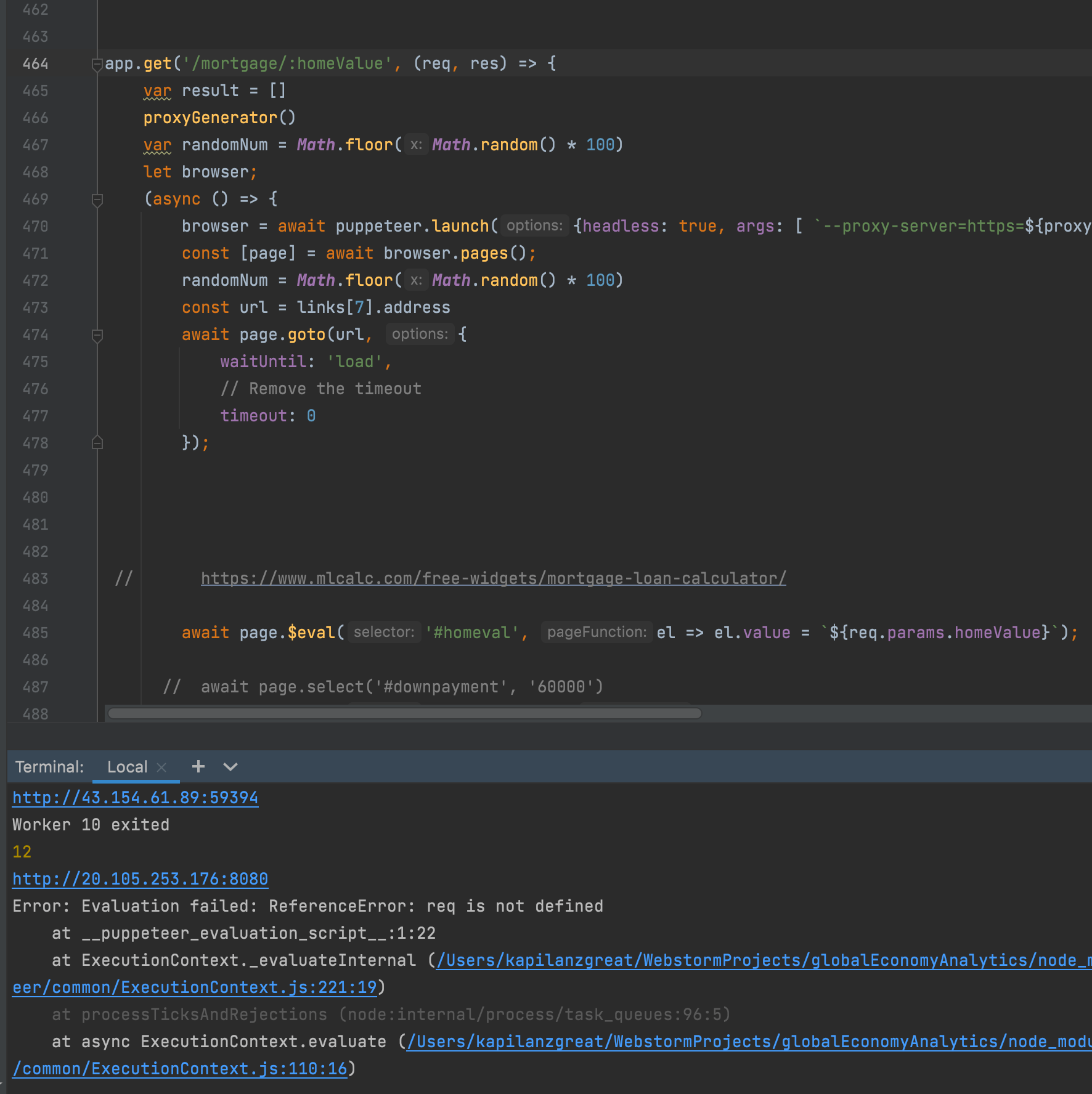
Task: Open ExecutionContext.js:221:19 stack trace link
Action: (195, 987)
